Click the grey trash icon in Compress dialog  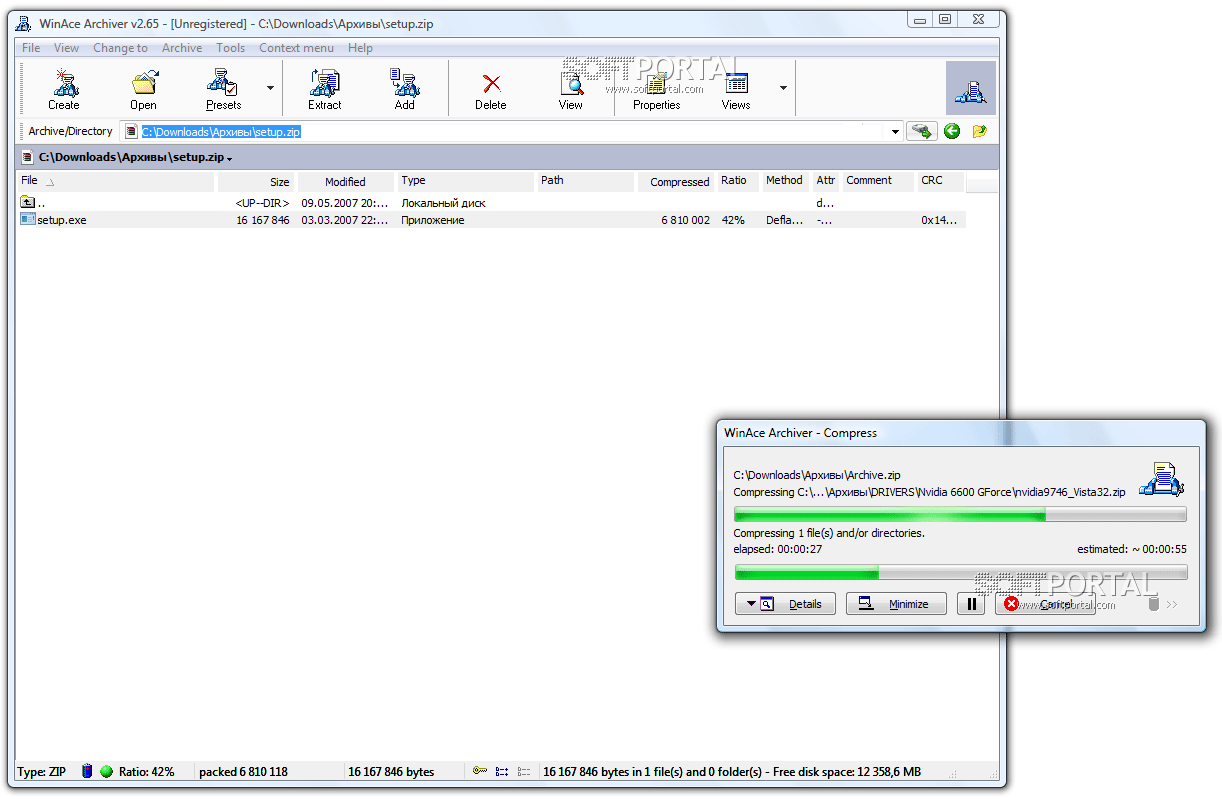(1153, 604)
